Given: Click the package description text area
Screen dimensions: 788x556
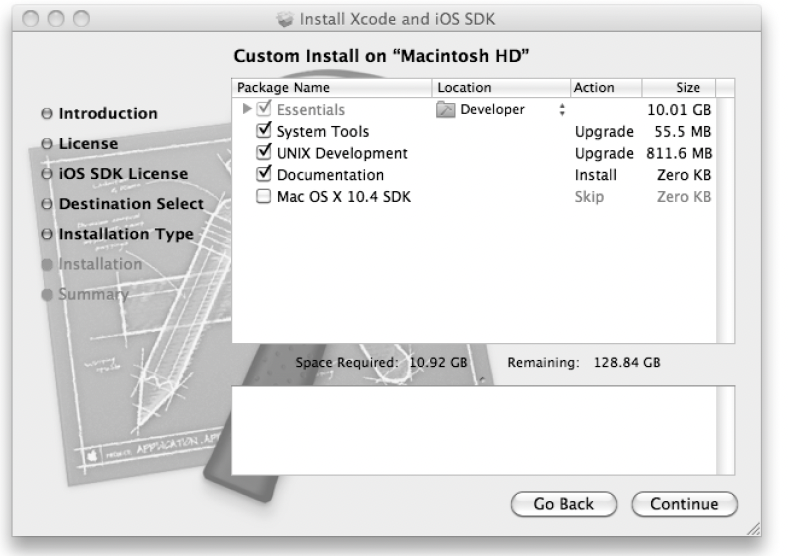Looking at the screenshot, I should point(474,430).
